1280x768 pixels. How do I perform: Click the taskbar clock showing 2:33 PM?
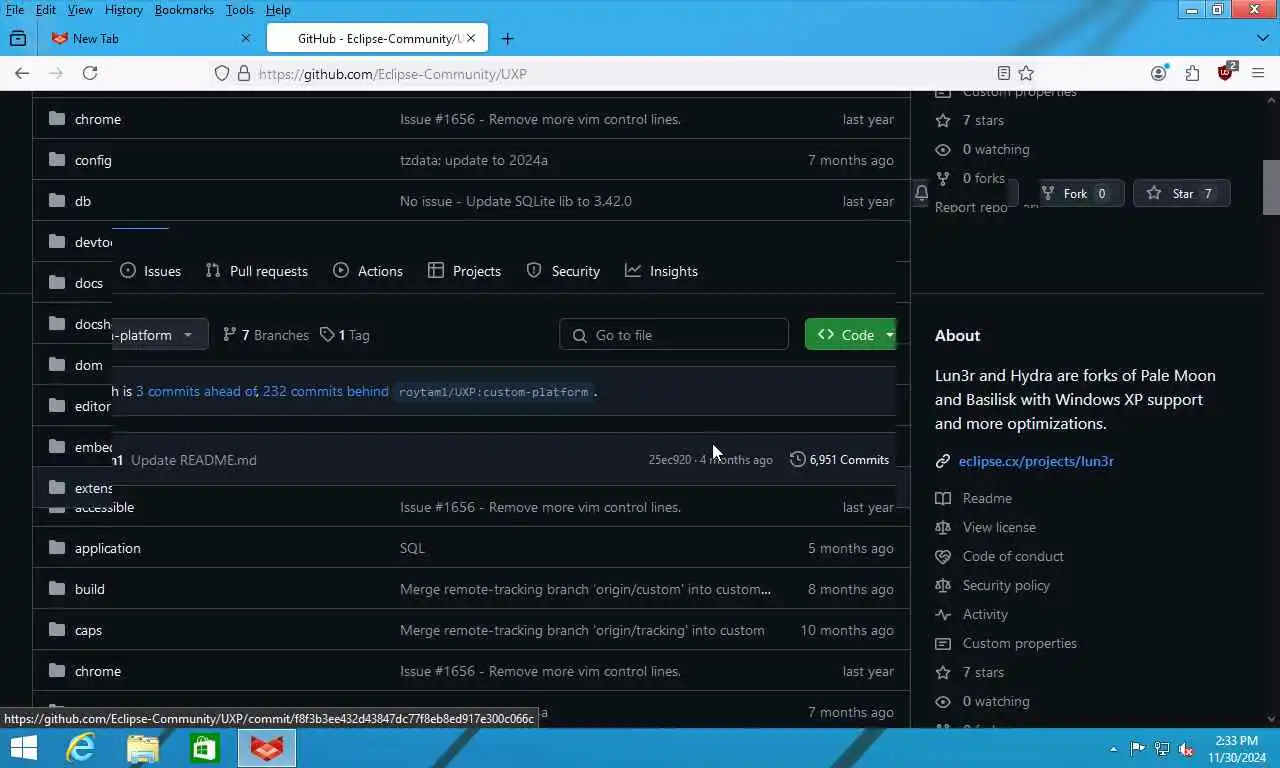1237,748
